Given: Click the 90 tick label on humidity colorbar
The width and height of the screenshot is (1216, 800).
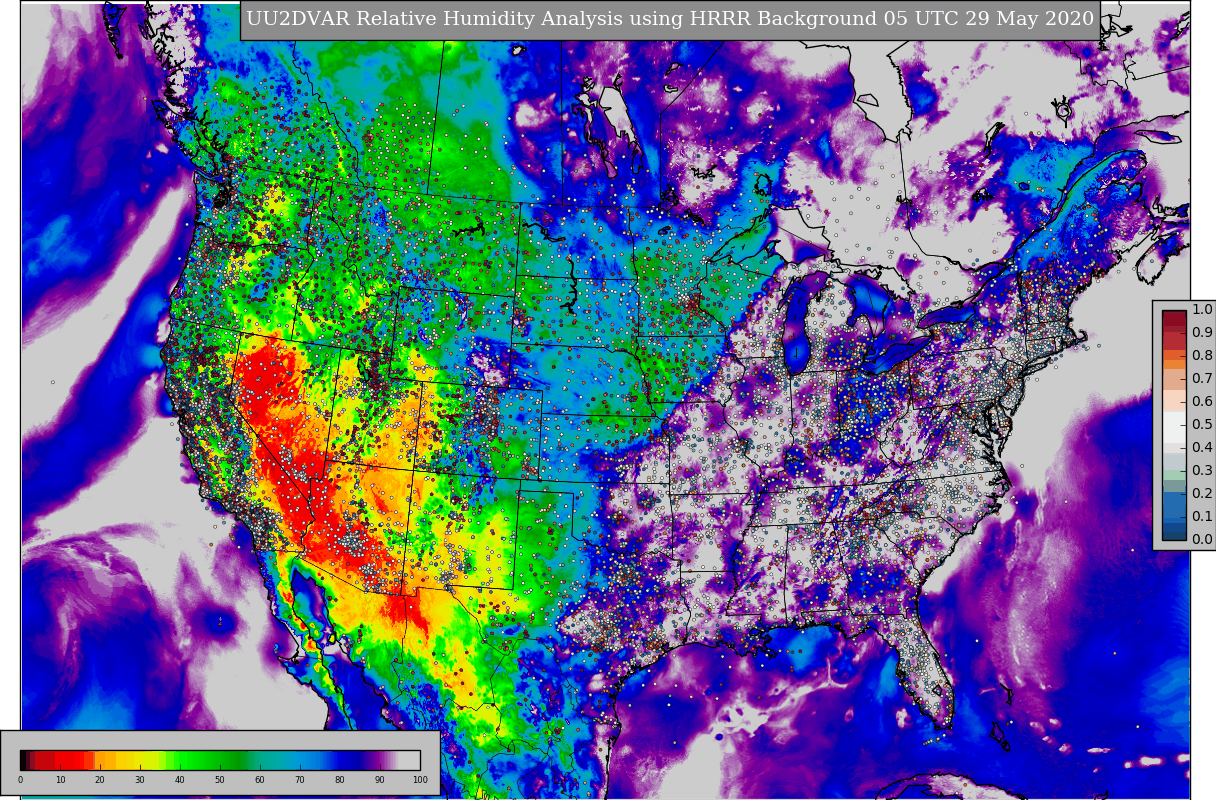Looking at the screenshot, I should coord(380,780).
